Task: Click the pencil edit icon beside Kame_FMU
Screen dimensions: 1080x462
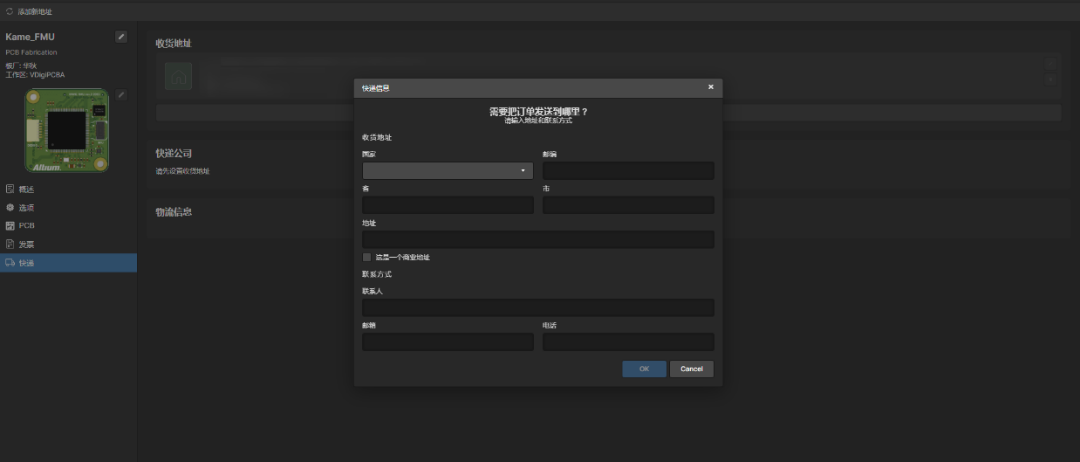Action: 121,37
